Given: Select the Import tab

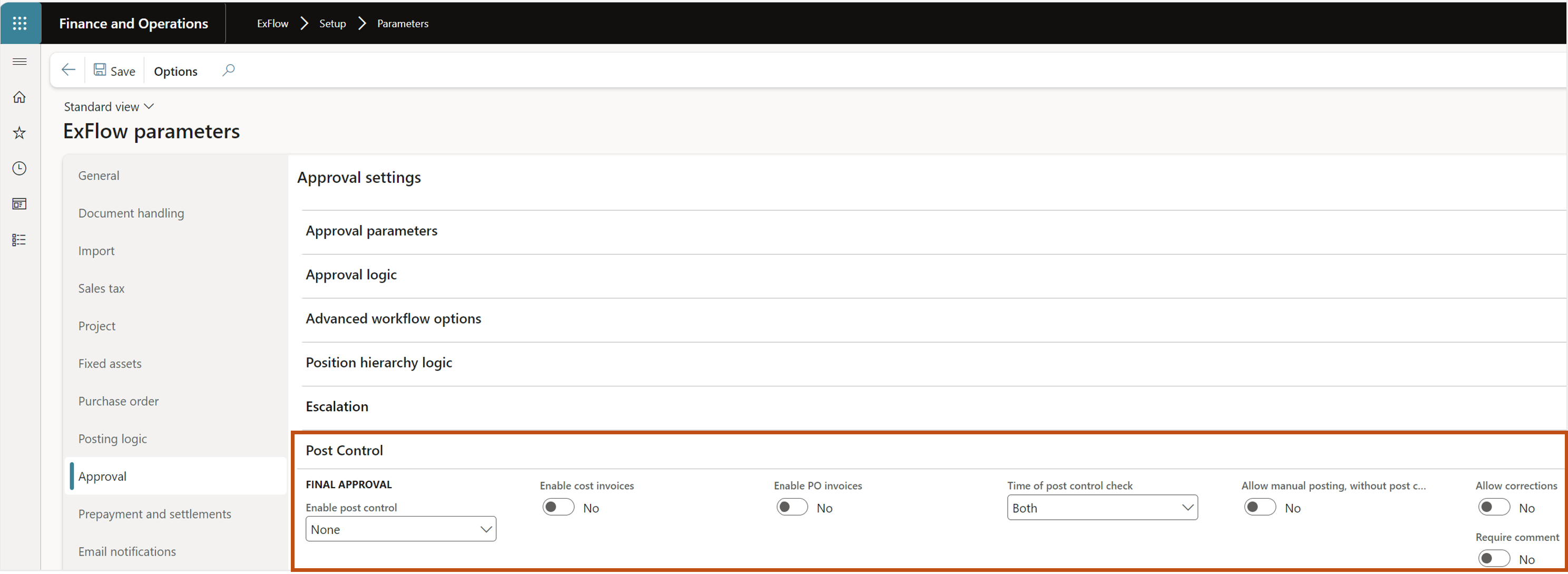Looking at the screenshot, I should 175,251.
